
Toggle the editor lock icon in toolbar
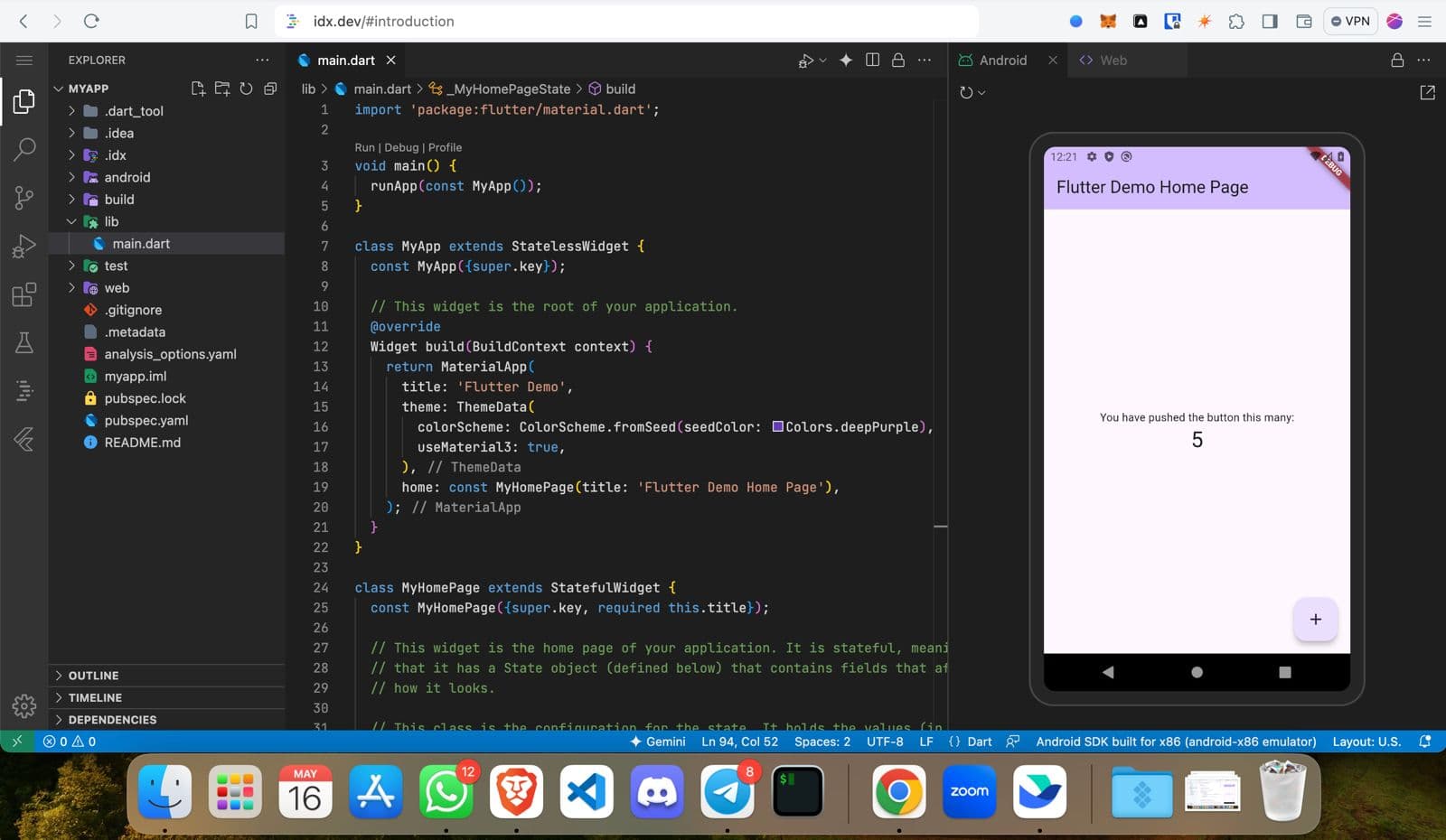pos(898,60)
